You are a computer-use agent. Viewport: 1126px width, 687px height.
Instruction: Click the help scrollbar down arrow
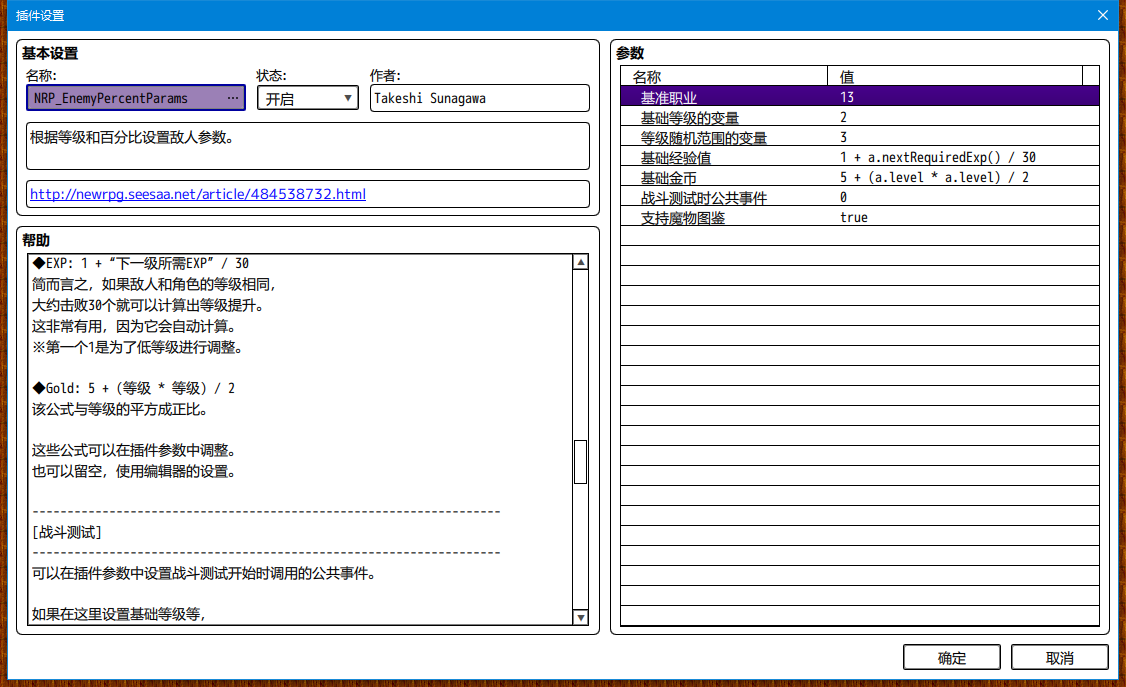point(581,617)
